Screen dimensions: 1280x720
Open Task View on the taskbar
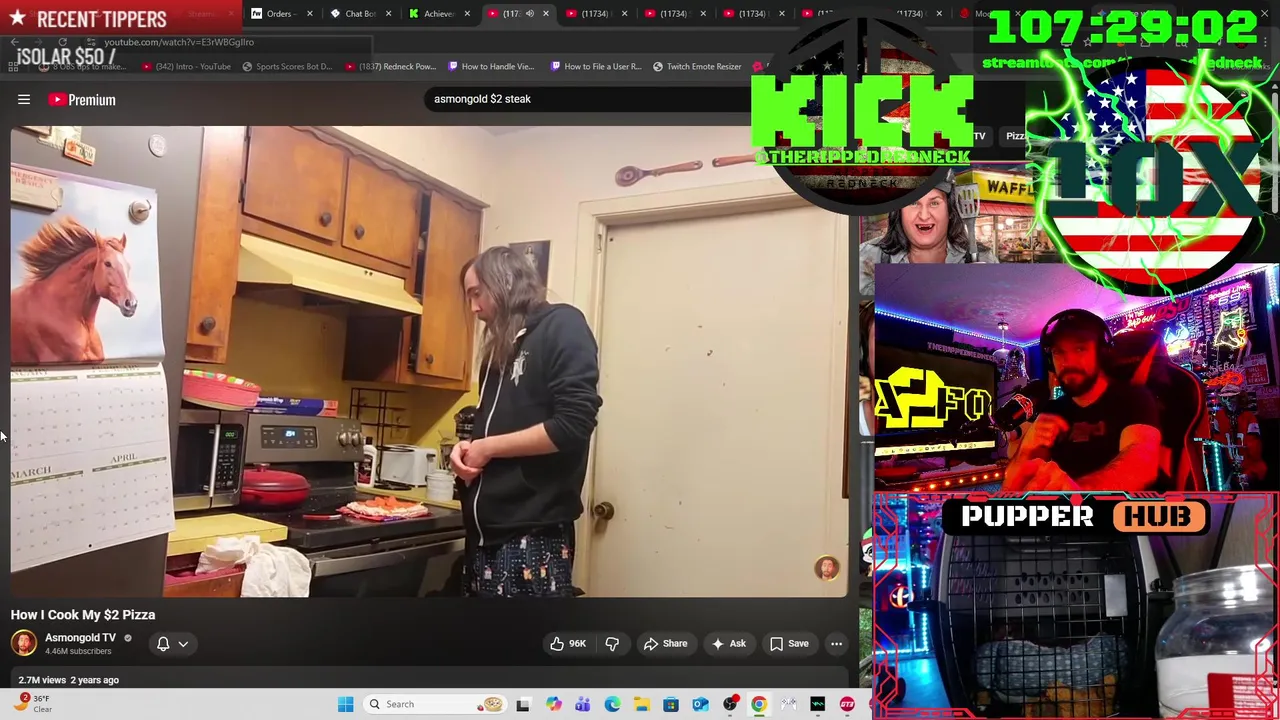(x=522, y=704)
